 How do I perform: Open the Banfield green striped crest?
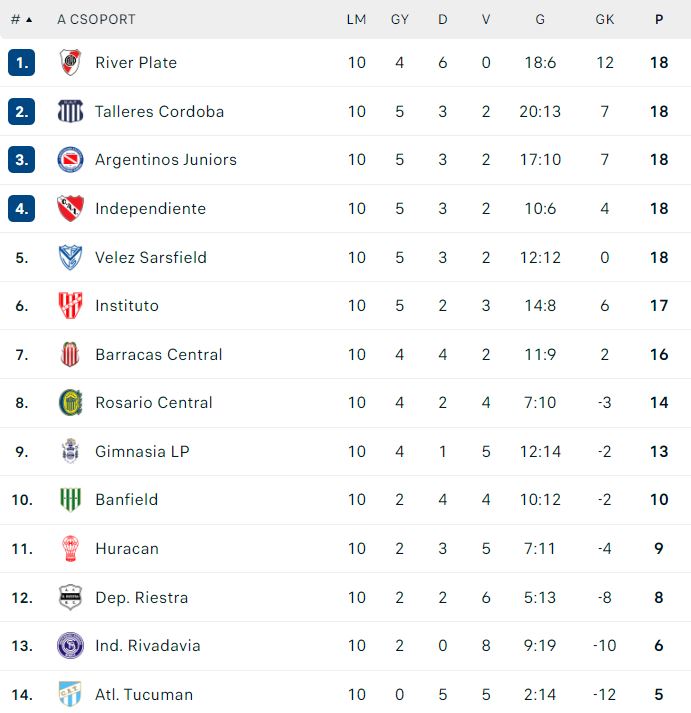[70, 499]
